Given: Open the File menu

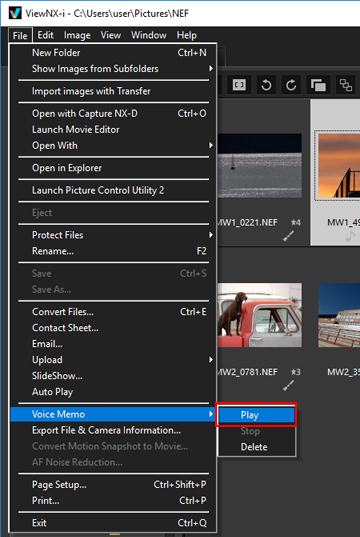Looking at the screenshot, I should pos(20,35).
